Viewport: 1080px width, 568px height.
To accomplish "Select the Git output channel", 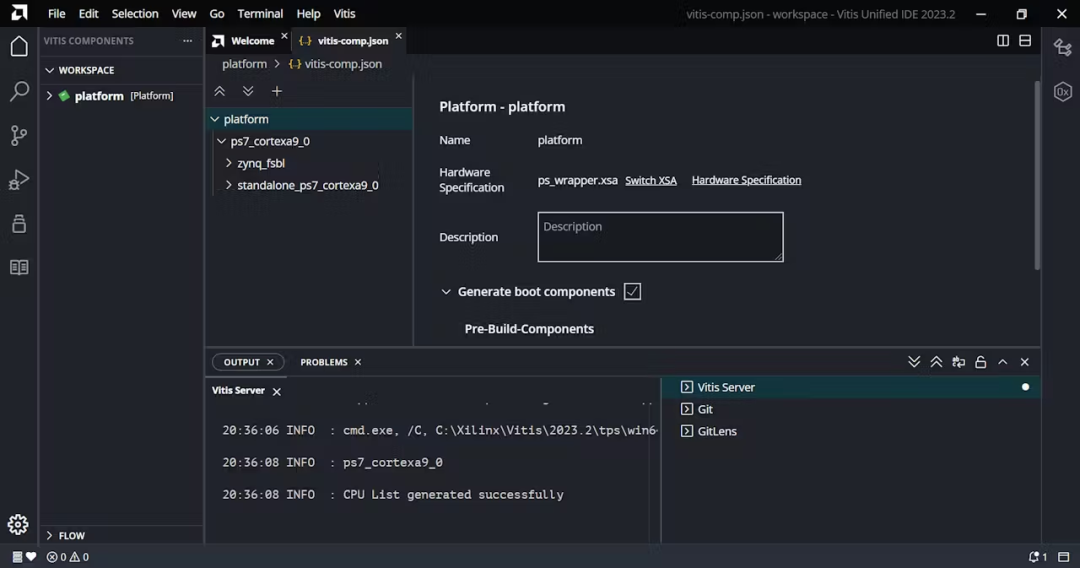I will (x=851, y=409).
